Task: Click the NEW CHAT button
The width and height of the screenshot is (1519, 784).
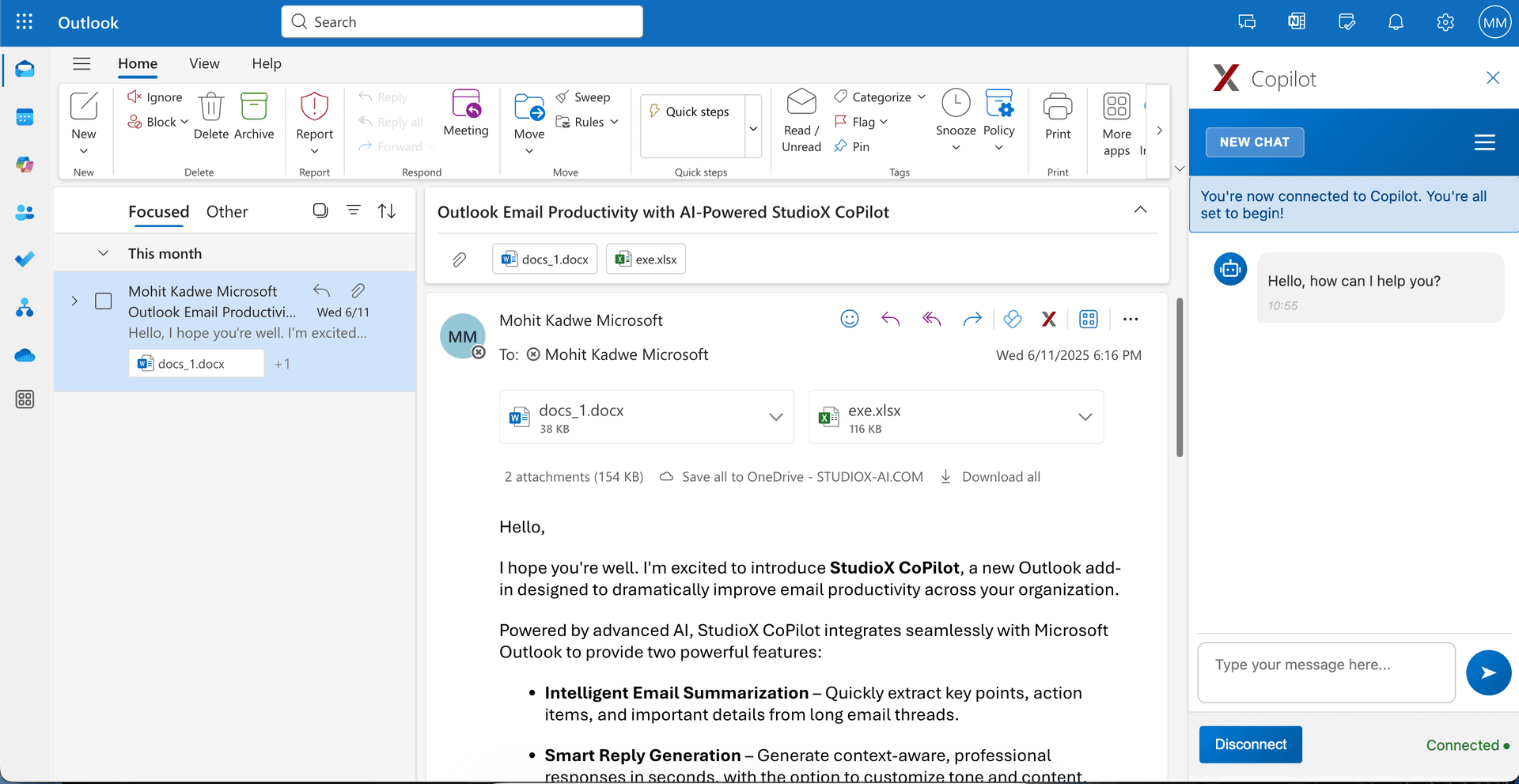Action: [1254, 142]
